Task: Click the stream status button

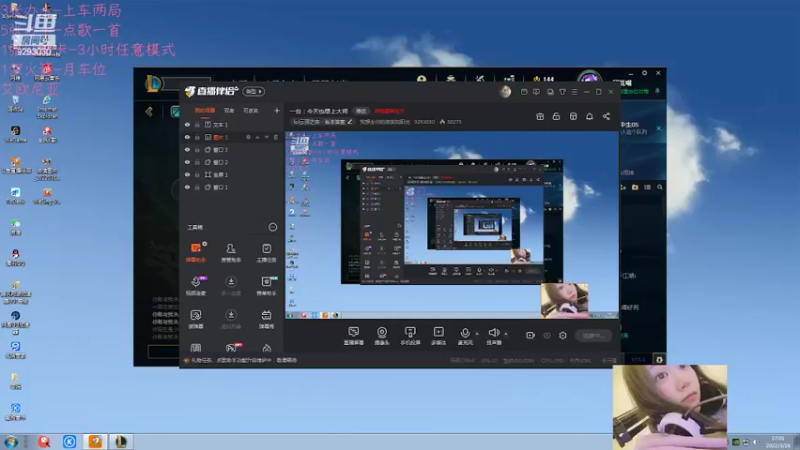Action: pos(593,336)
